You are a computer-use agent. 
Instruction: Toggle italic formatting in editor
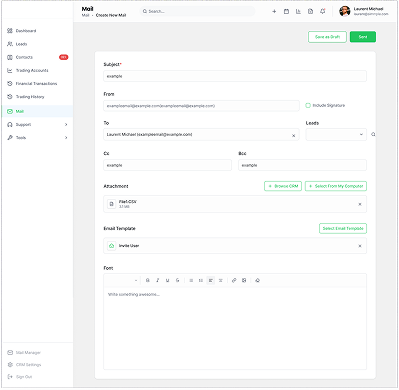click(x=157, y=280)
